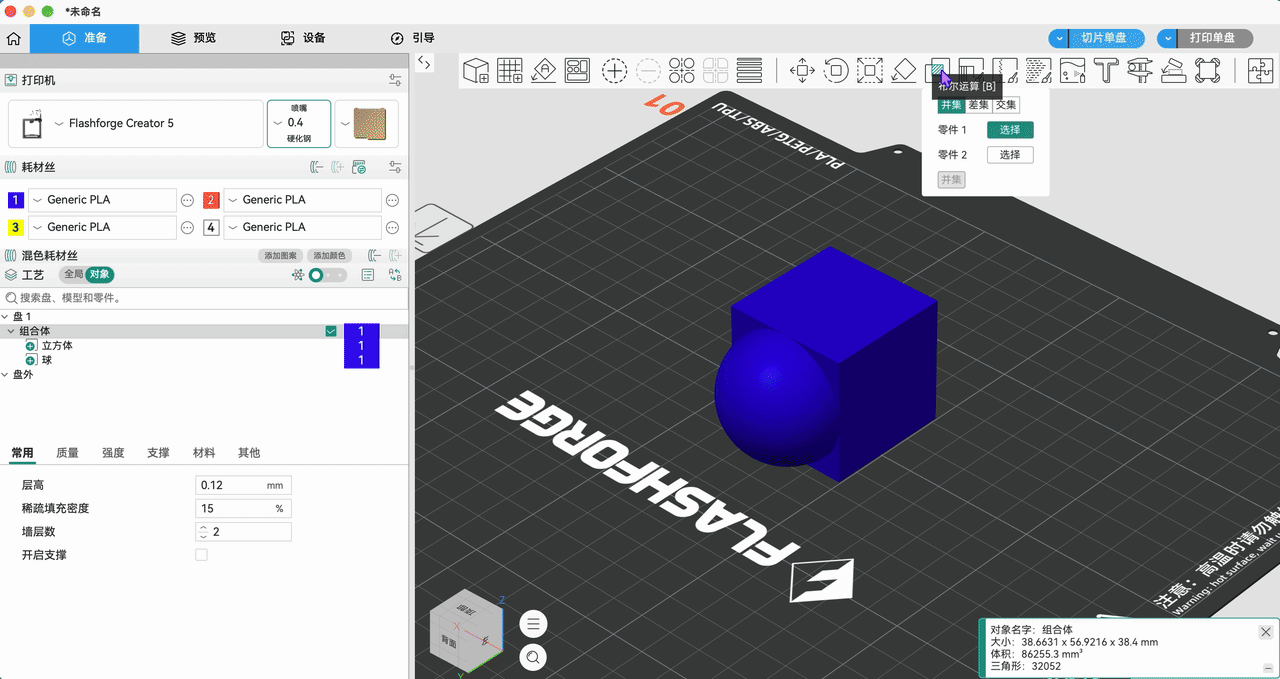
Task: Select the Scale tool icon
Action: [870, 70]
